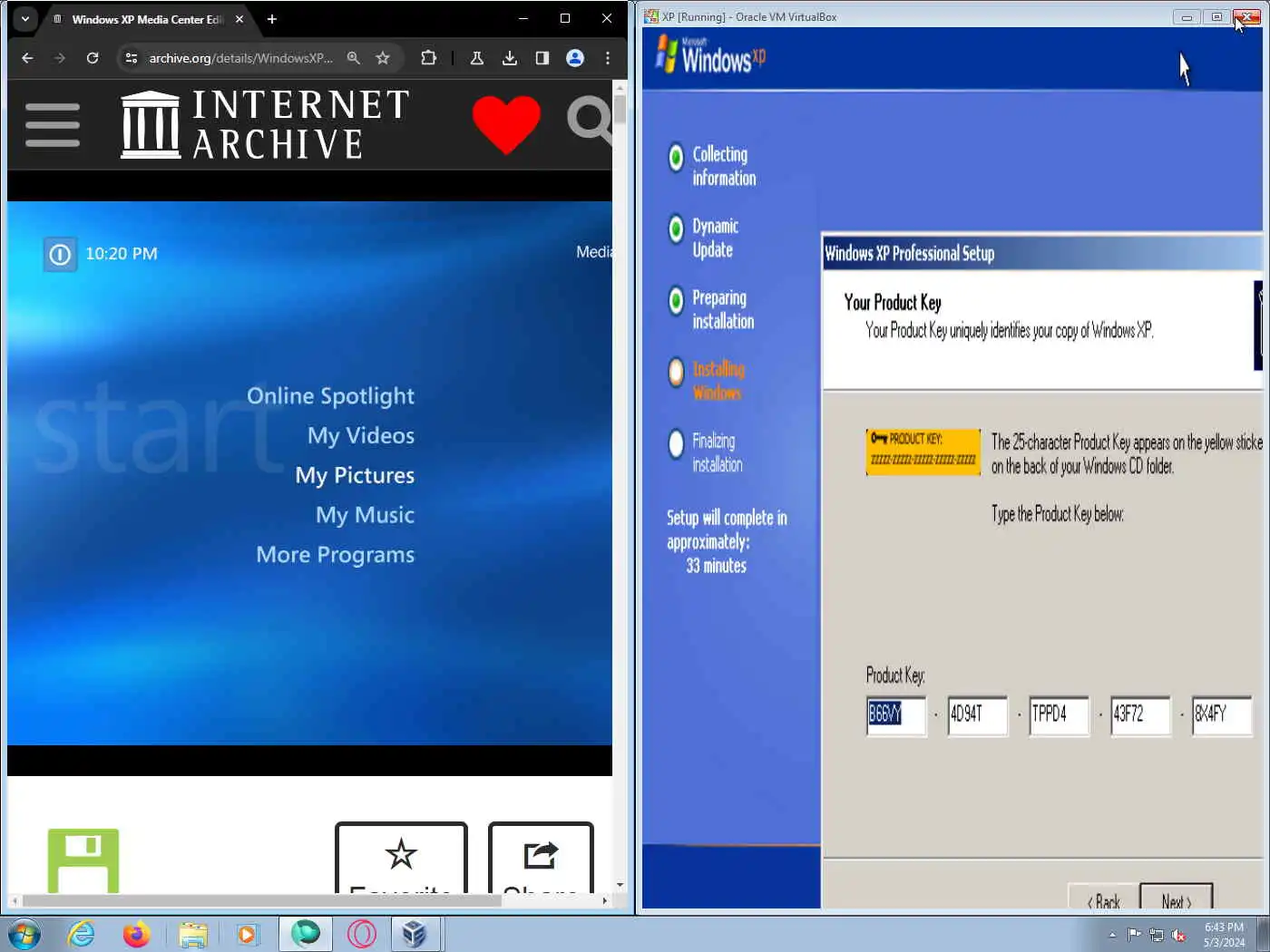
Task: Open the zoom magnifier icon in address bar
Action: tap(354, 58)
